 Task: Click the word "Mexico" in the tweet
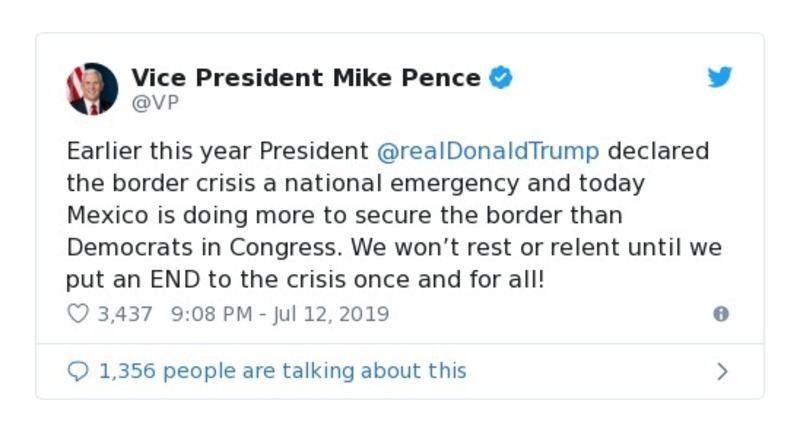(107, 216)
